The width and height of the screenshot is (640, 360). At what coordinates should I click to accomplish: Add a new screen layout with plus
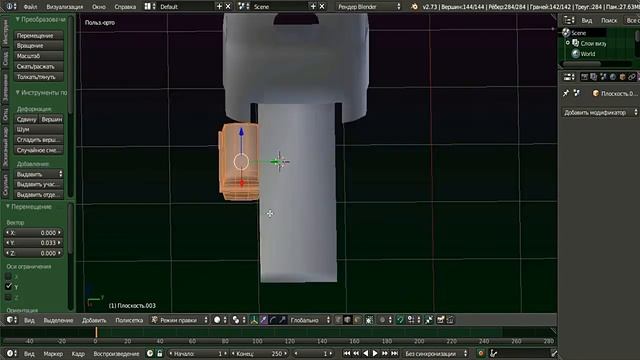(219, 6)
